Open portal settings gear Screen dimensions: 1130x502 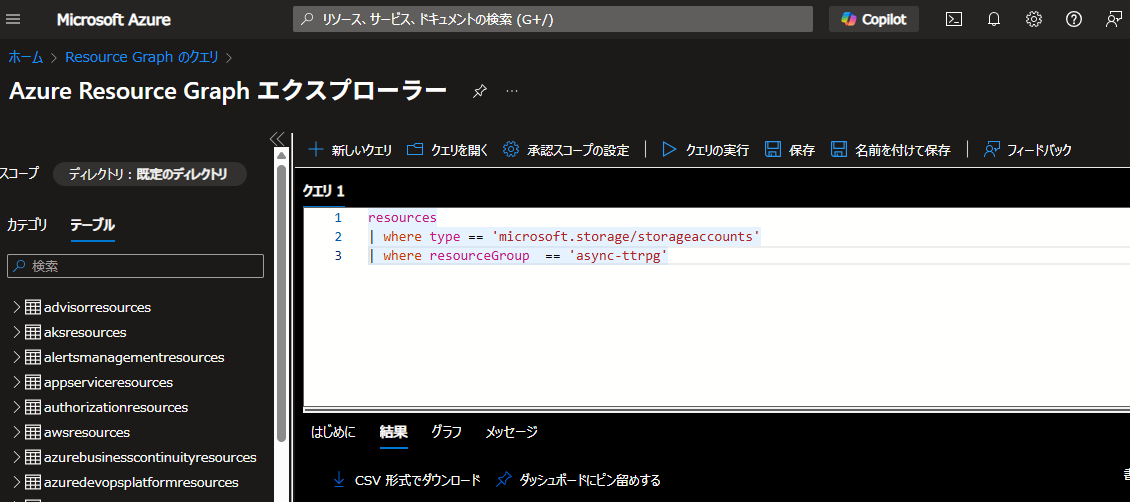(x=1034, y=19)
